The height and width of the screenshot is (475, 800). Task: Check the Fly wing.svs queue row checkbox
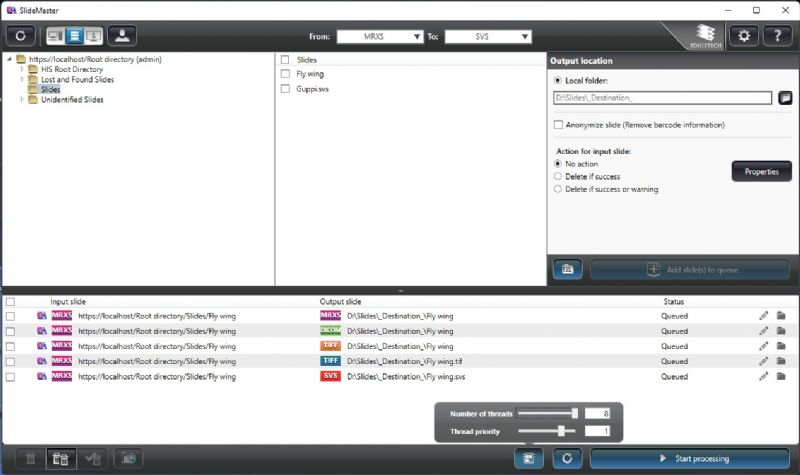tap(10, 377)
